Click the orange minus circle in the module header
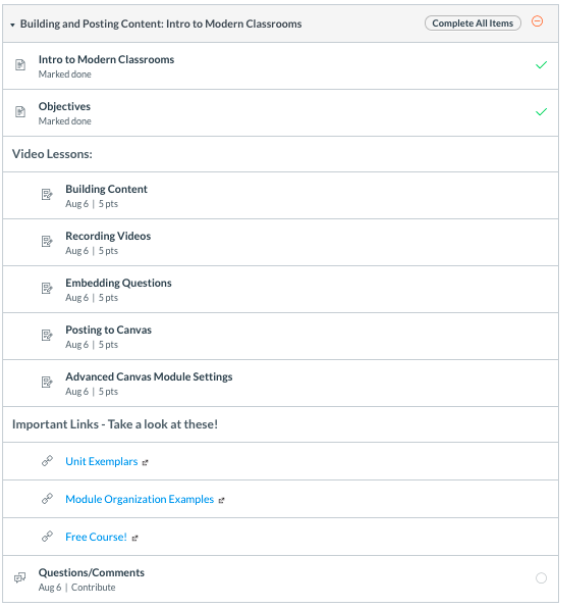 pos(537,21)
